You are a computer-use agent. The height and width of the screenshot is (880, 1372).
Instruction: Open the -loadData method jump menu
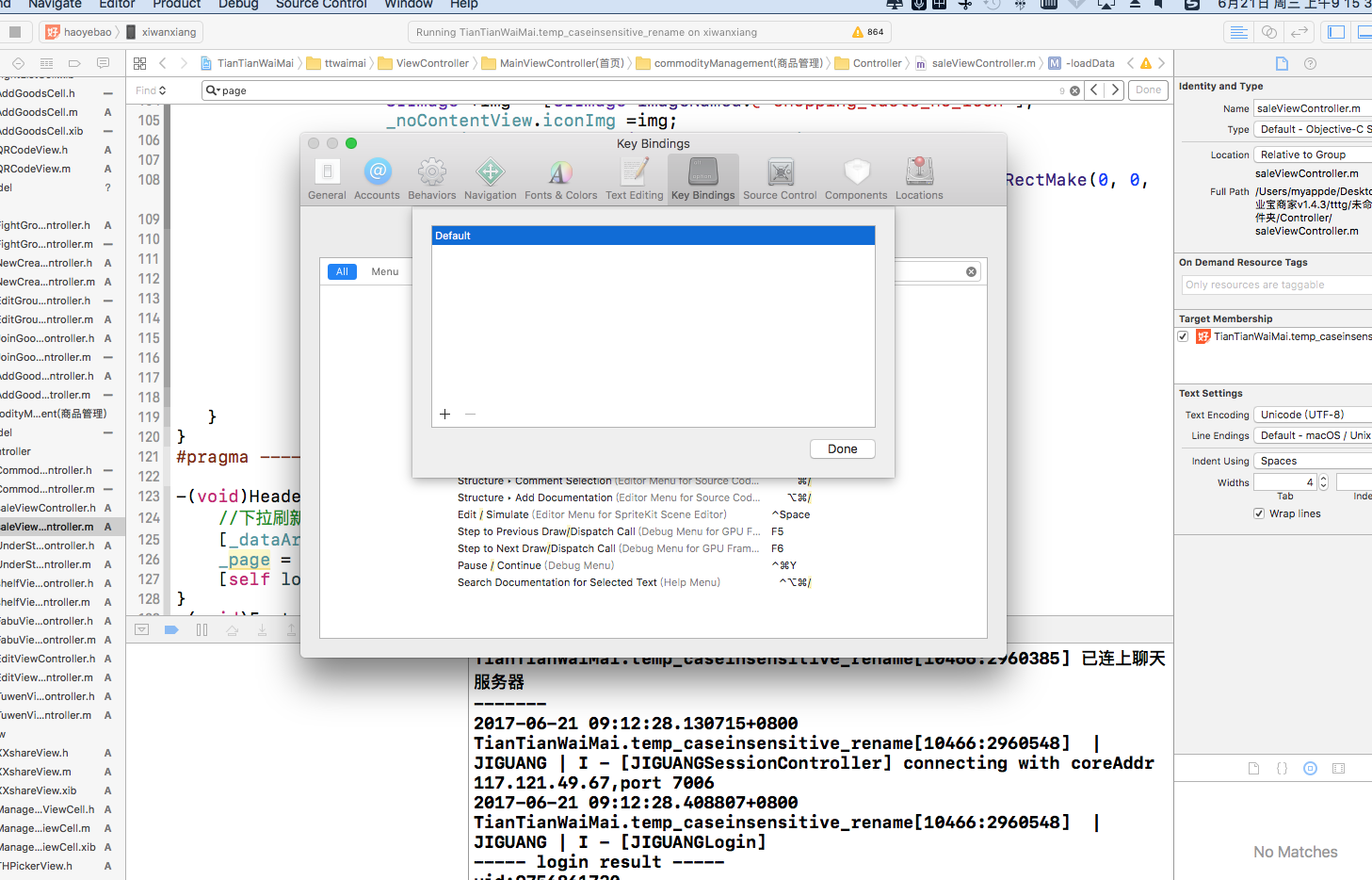(x=1082, y=63)
